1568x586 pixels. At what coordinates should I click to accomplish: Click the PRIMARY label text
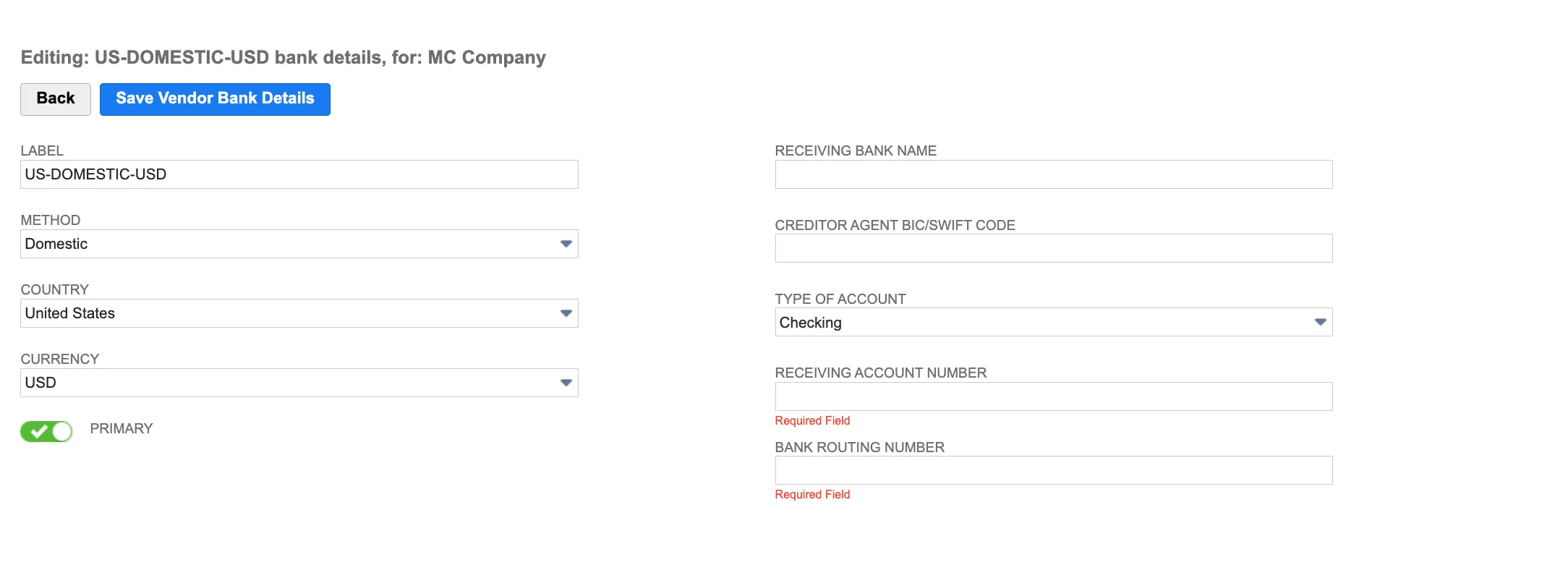tap(122, 429)
